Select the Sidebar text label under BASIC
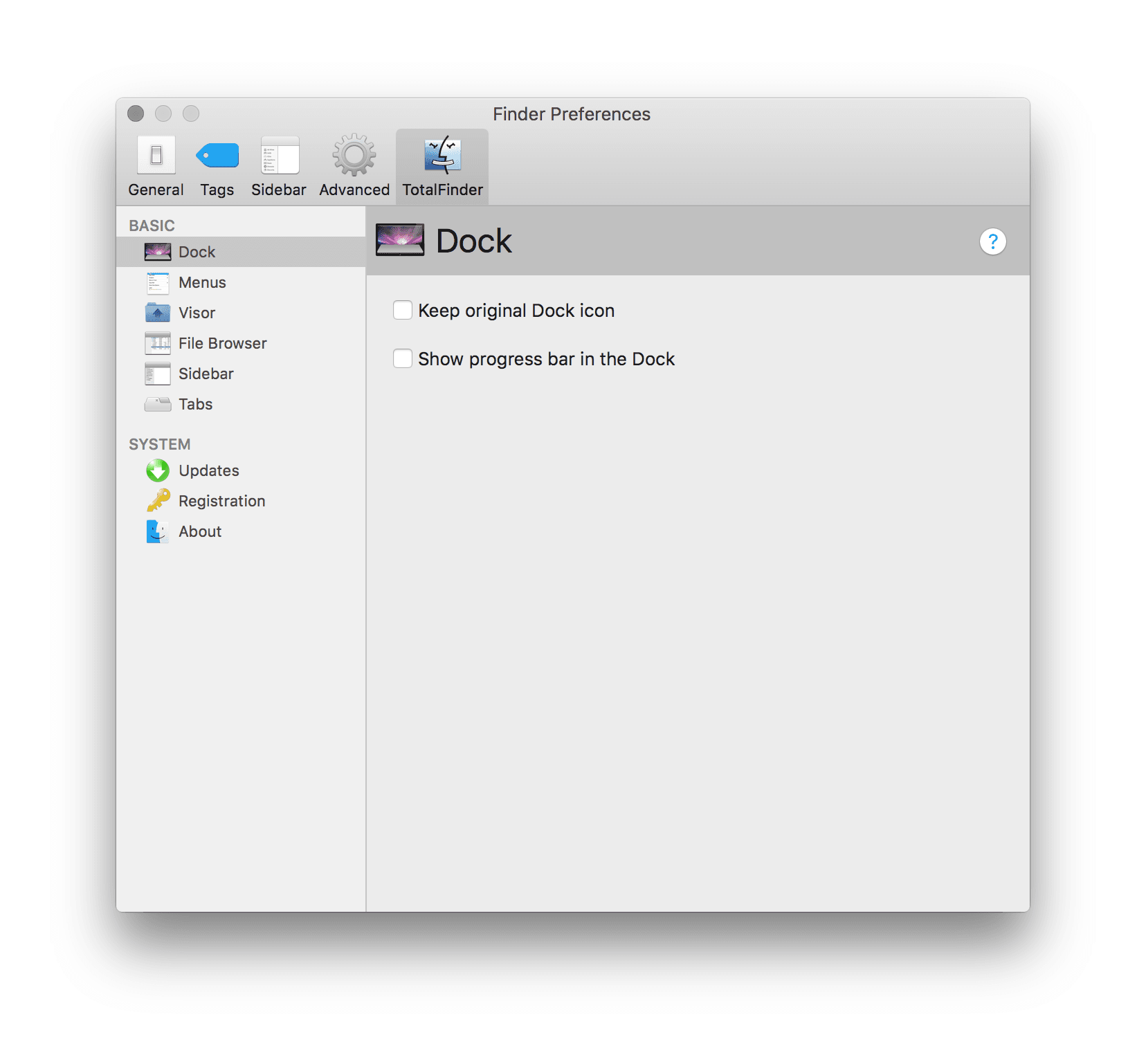The width and height of the screenshot is (1128, 1064). 206,374
